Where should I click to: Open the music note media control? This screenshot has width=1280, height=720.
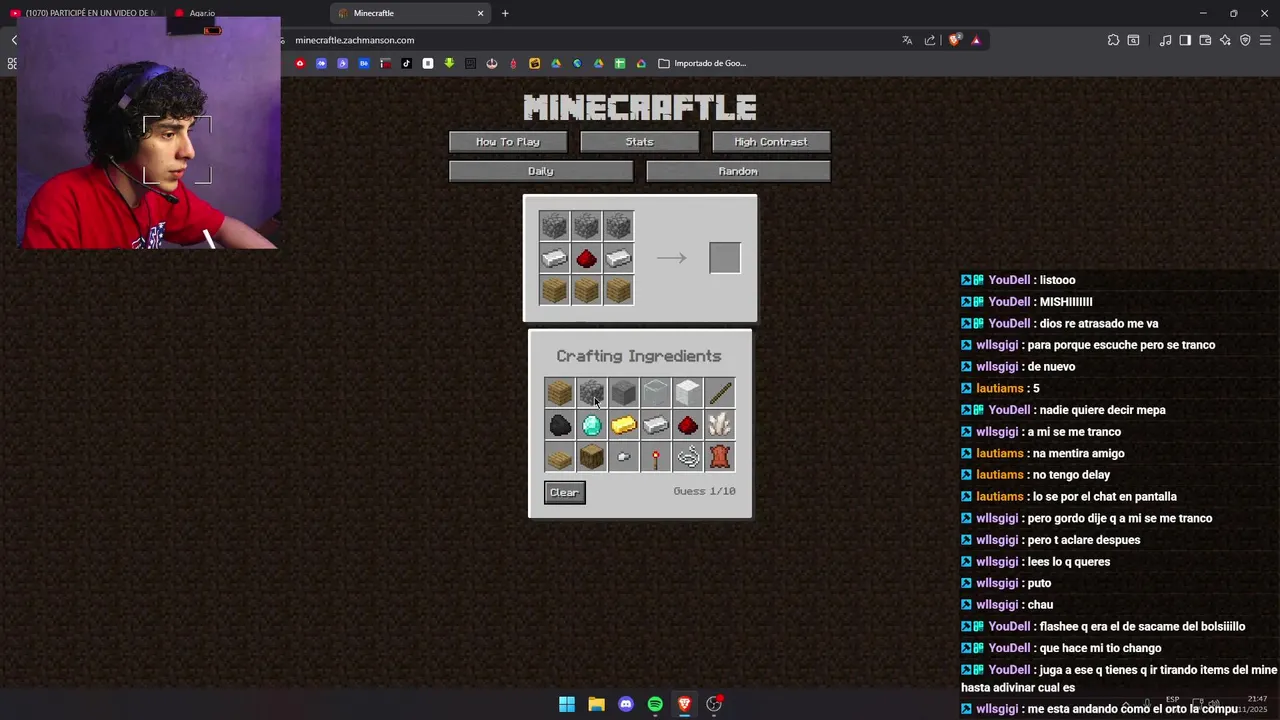click(1165, 40)
